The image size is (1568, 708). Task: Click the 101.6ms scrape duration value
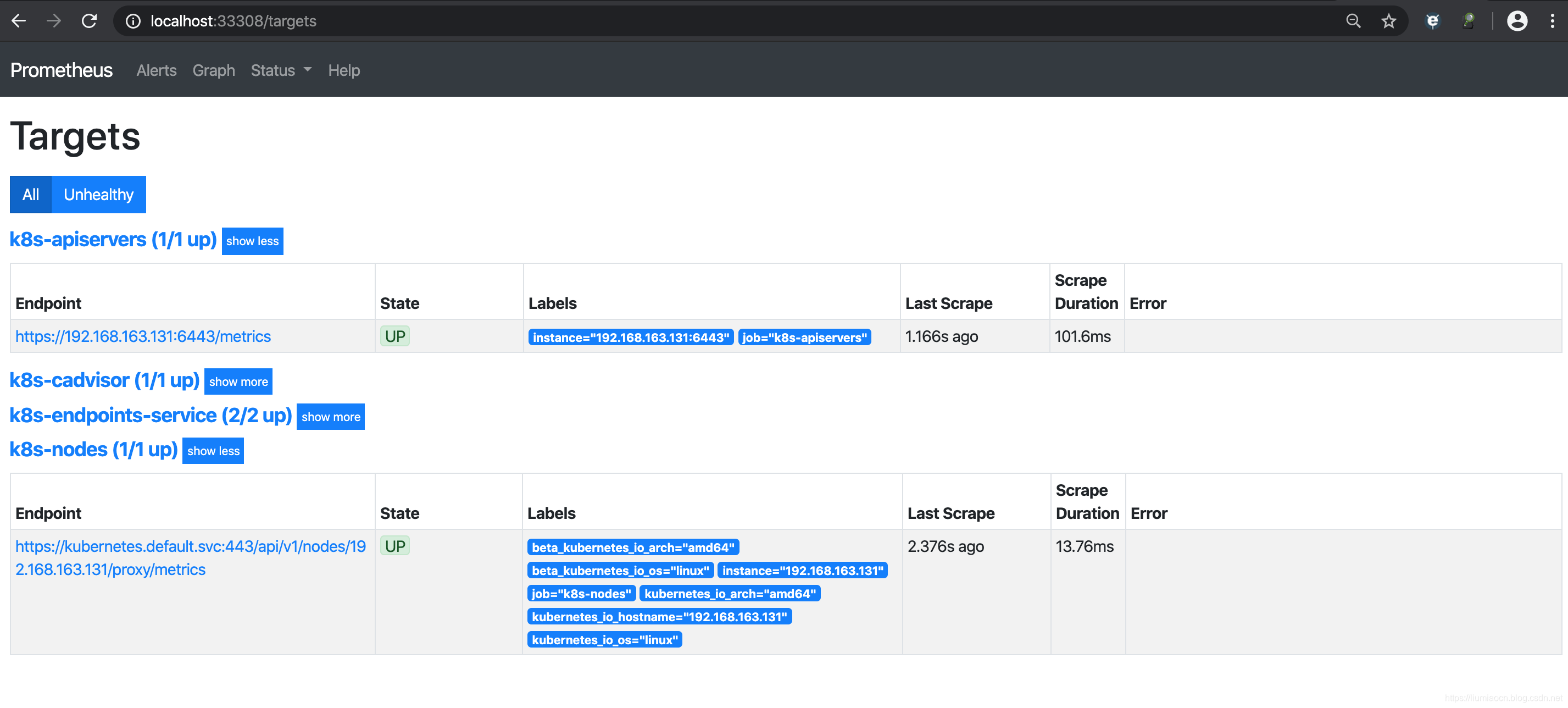[1082, 336]
